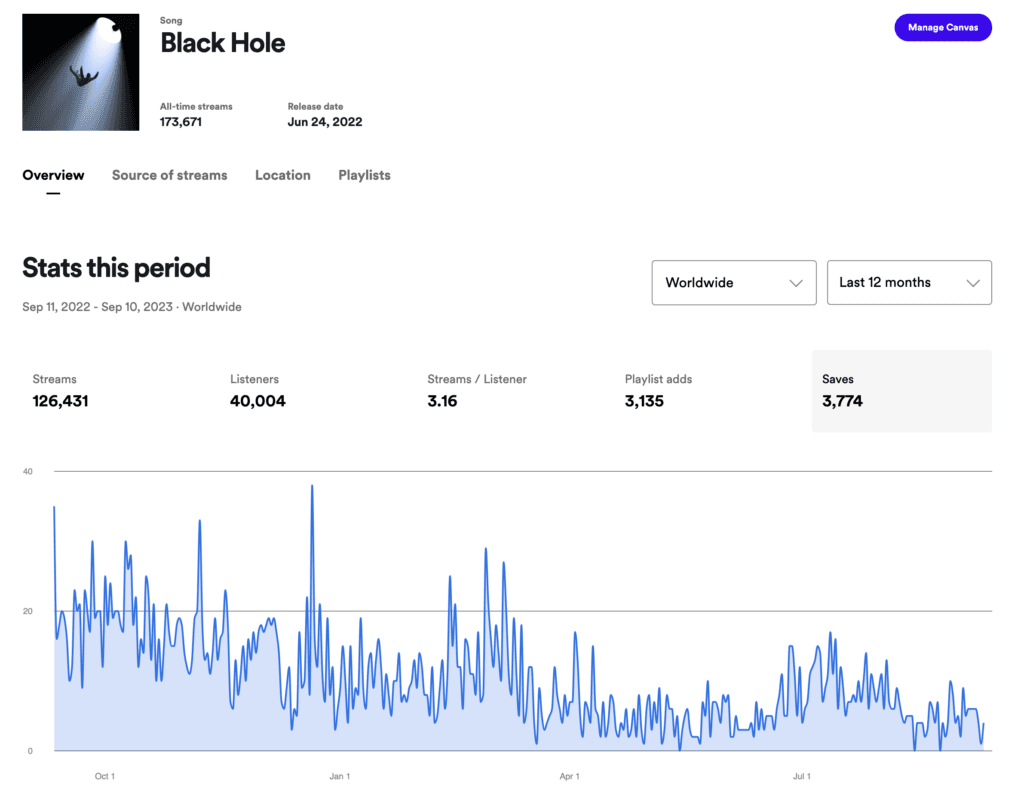1024x793 pixels.
Task: Click the Oct 1 axis label
Action: [104, 776]
